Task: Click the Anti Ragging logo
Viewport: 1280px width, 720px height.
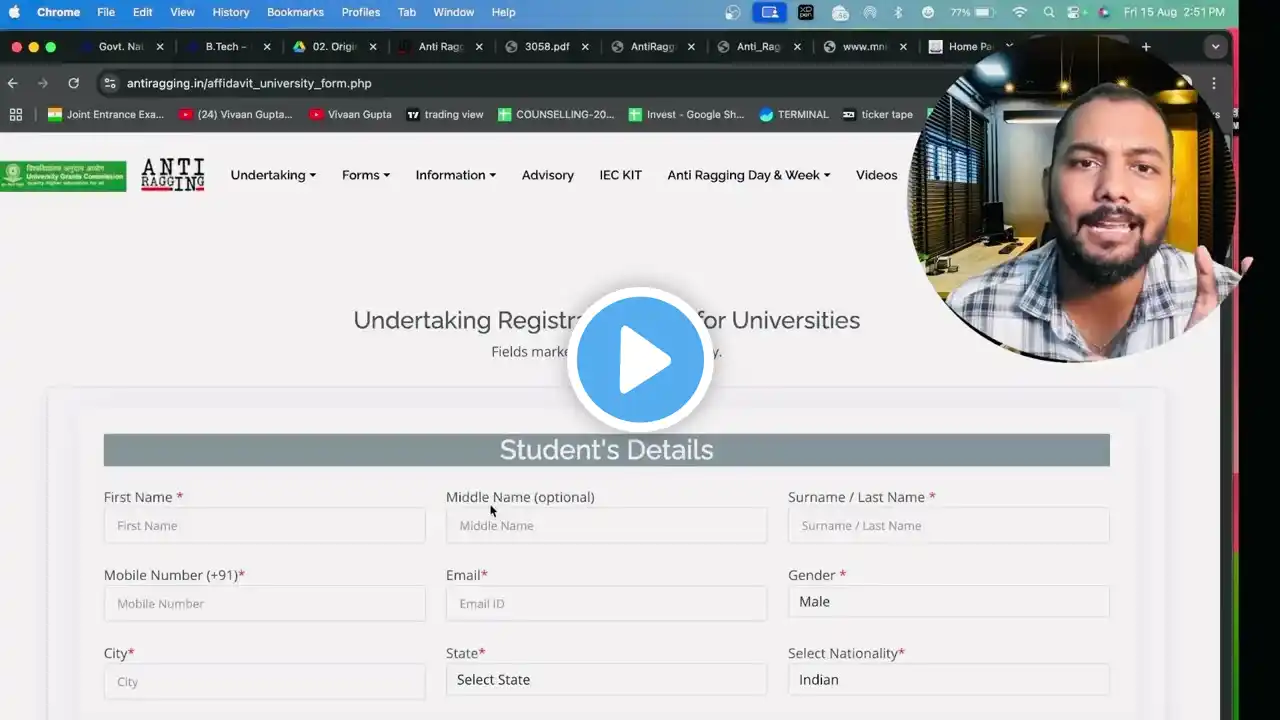Action: pyautogui.click(x=173, y=175)
